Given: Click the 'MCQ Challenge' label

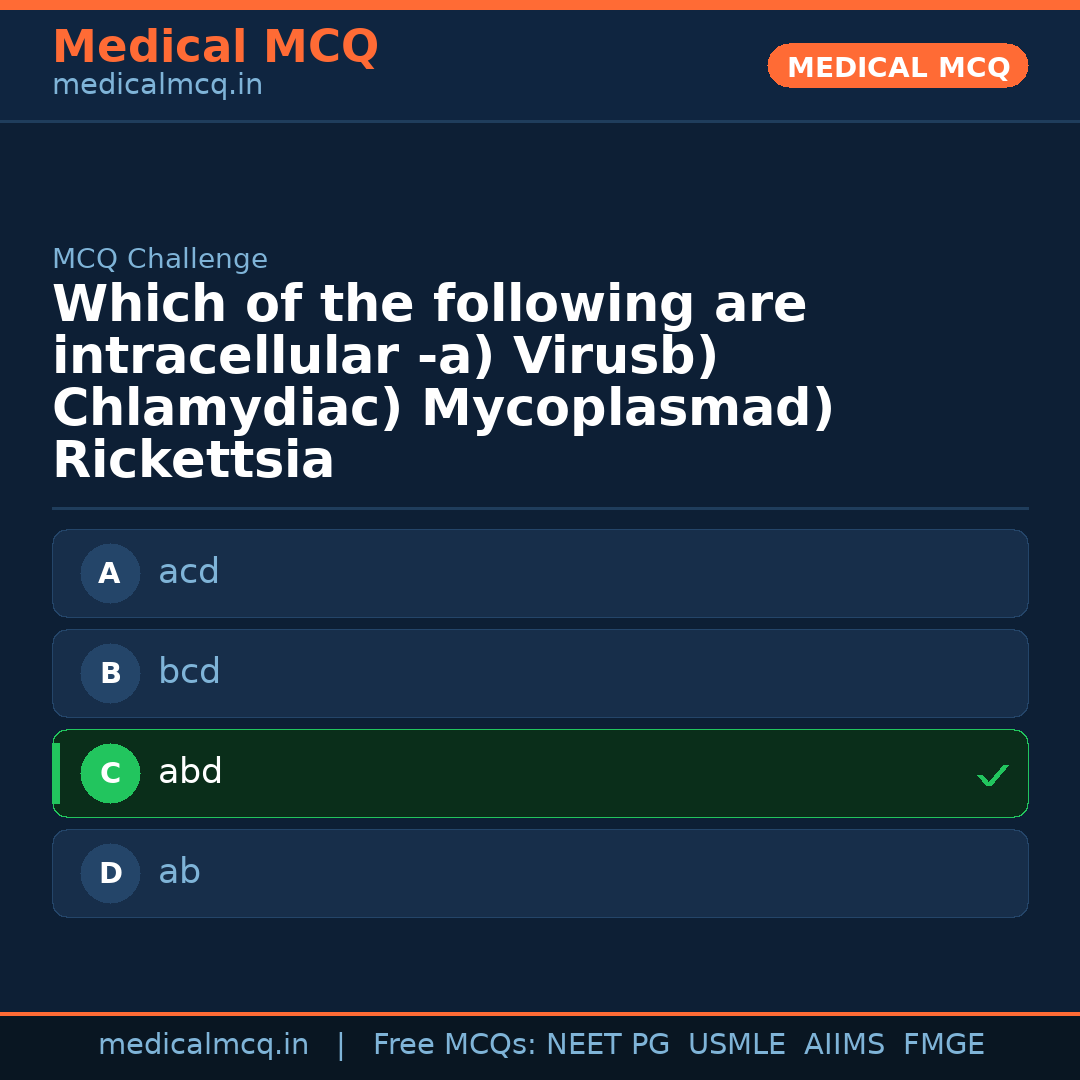Looking at the screenshot, I should pyautogui.click(x=160, y=259).
